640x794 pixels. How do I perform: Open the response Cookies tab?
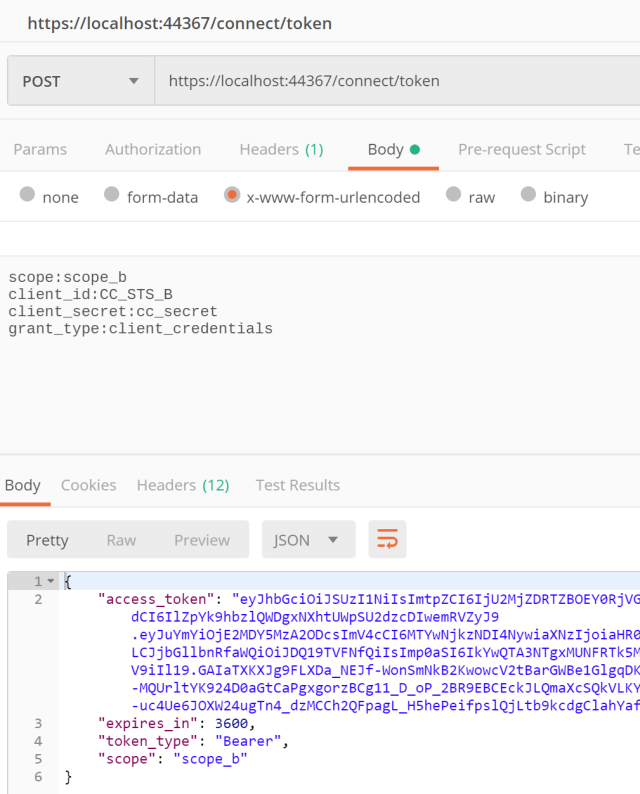pos(88,485)
